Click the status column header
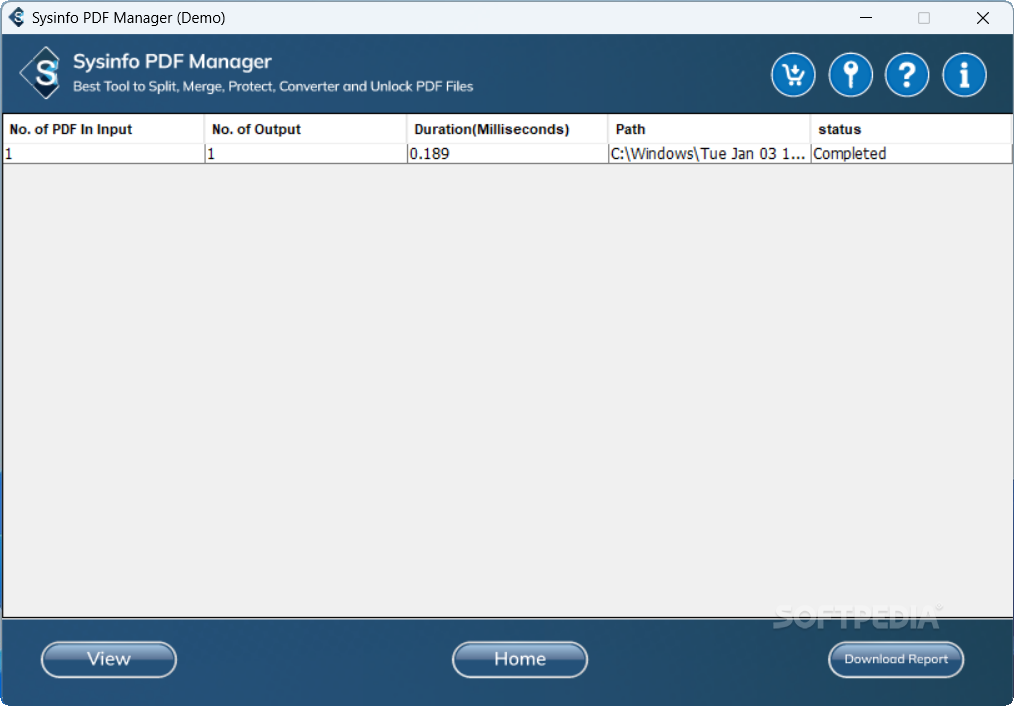The width and height of the screenshot is (1014, 706). (x=911, y=129)
